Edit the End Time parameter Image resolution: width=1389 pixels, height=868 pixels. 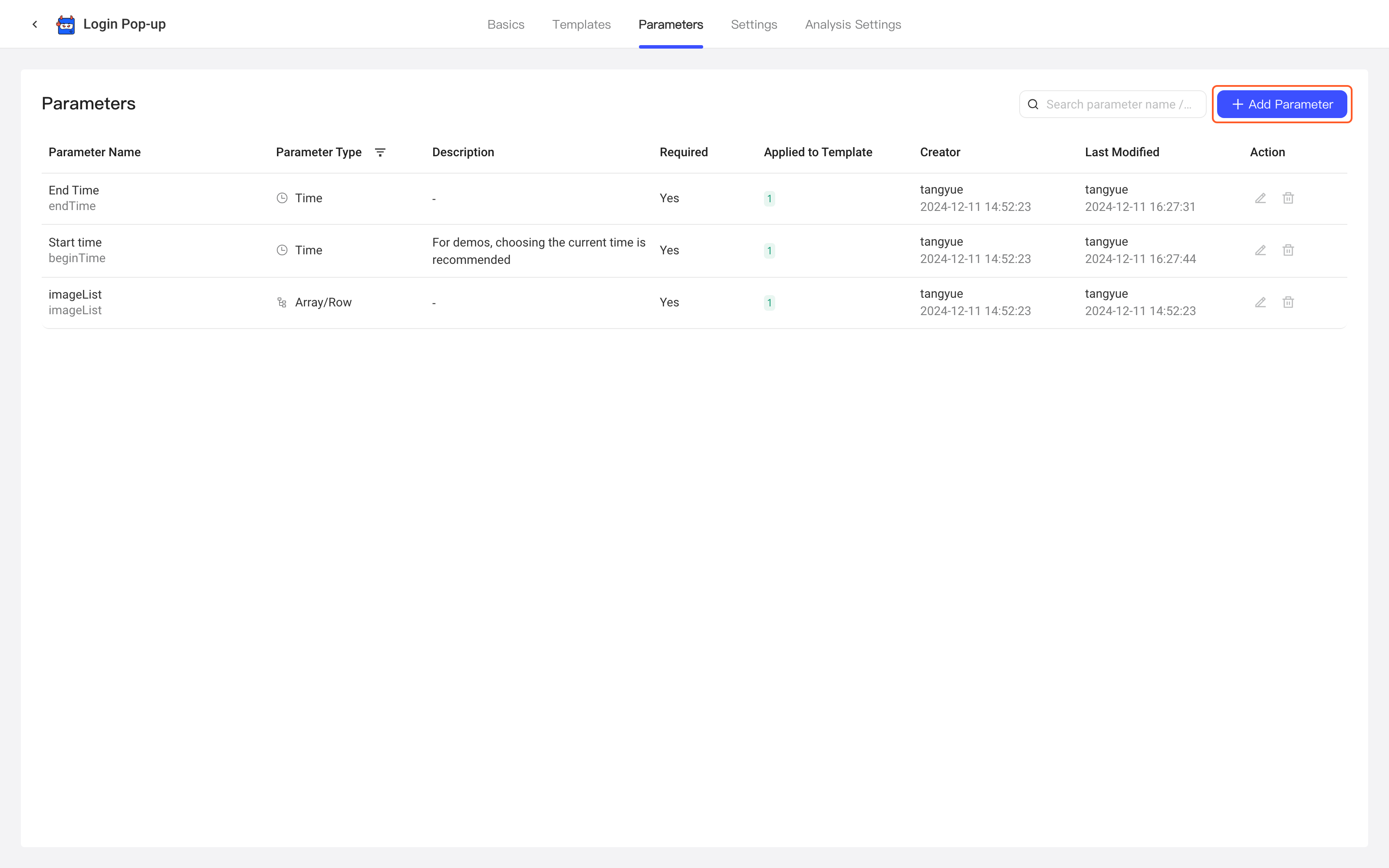[1261, 198]
